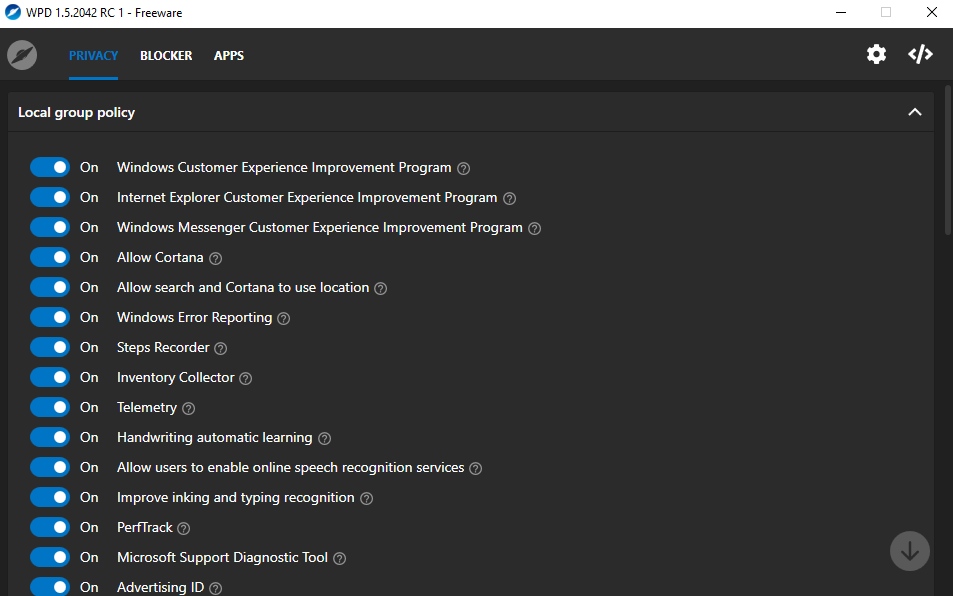Open the code brackets icon in header
The image size is (953, 596).
[920, 54]
